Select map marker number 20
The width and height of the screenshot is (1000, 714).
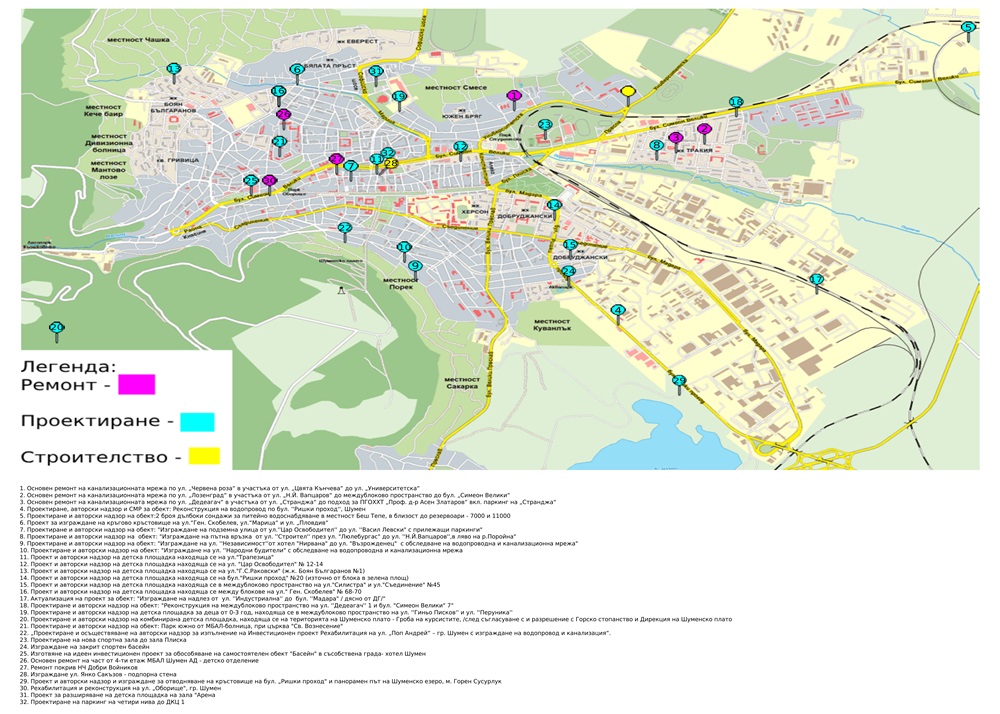coord(56,327)
